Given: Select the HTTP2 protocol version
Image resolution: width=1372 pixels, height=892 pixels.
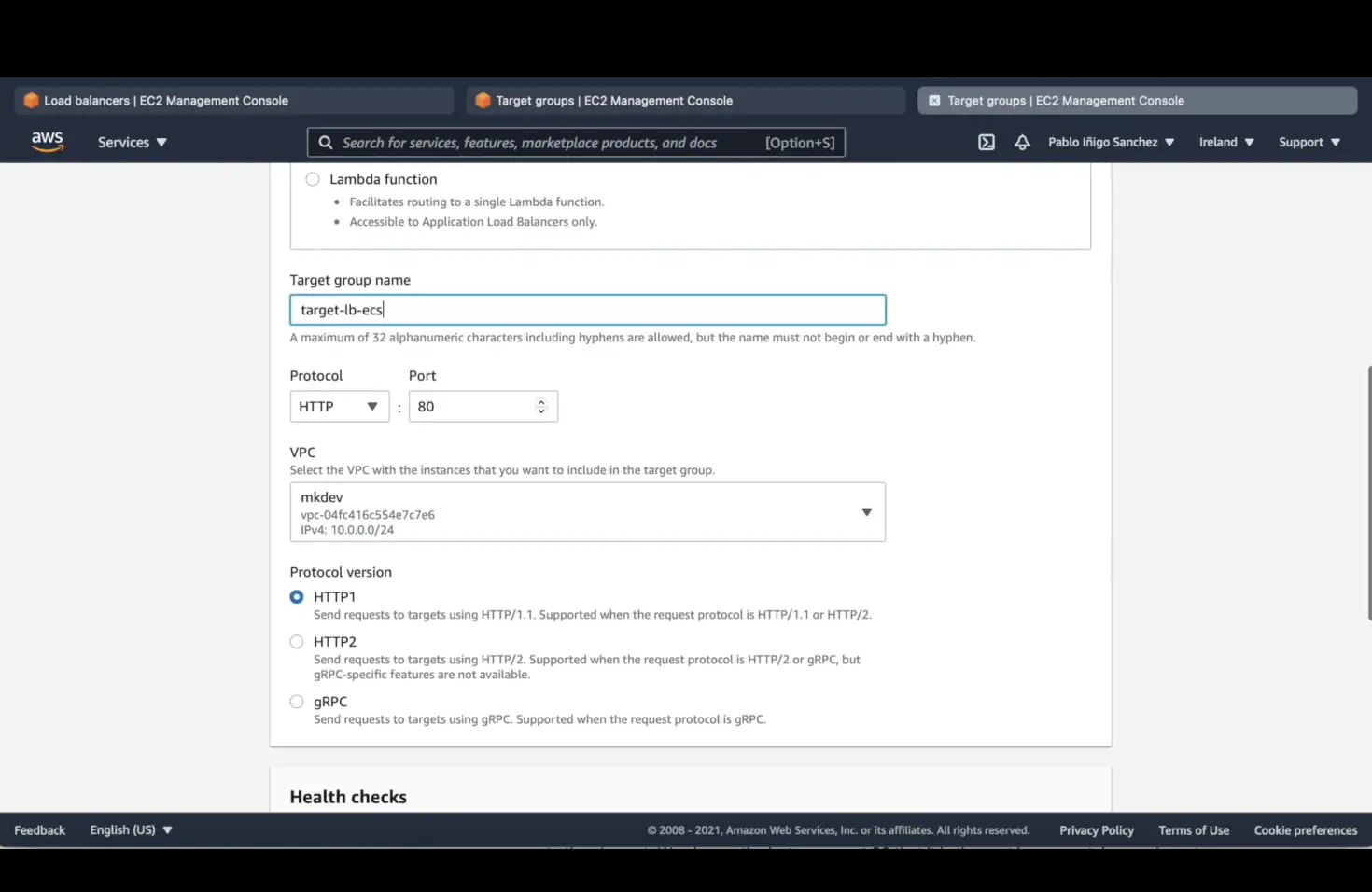Looking at the screenshot, I should click(x=297, y=642).
